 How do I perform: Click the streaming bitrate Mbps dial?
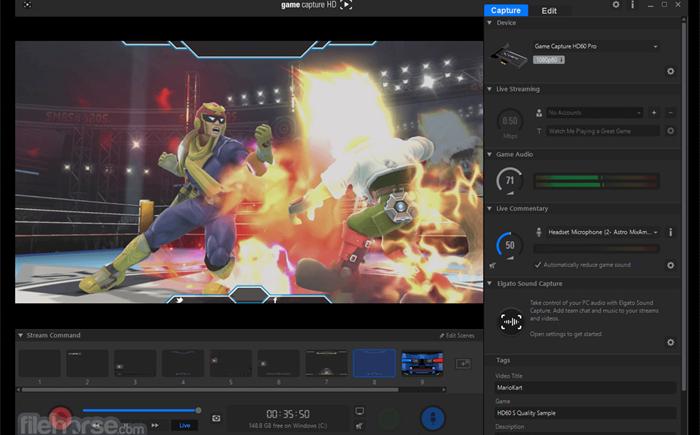[x=510, y=121]
